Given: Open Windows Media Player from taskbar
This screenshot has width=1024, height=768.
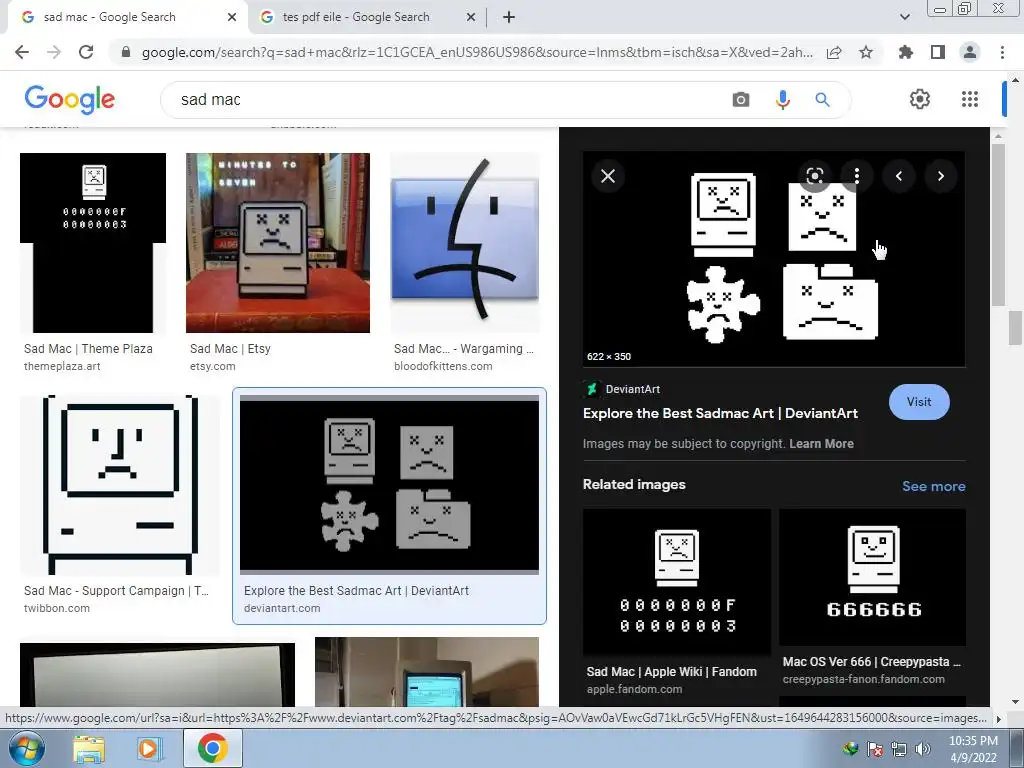Looking at the screenshot, I should [149, 749].
